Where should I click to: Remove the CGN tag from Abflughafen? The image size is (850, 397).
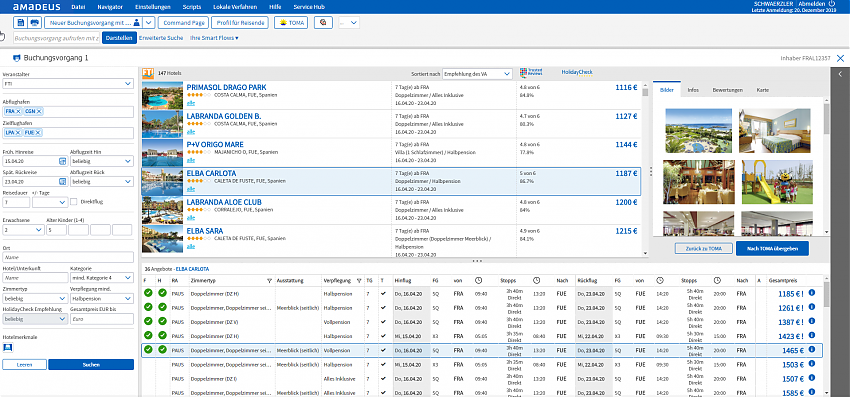coord(40,112)
